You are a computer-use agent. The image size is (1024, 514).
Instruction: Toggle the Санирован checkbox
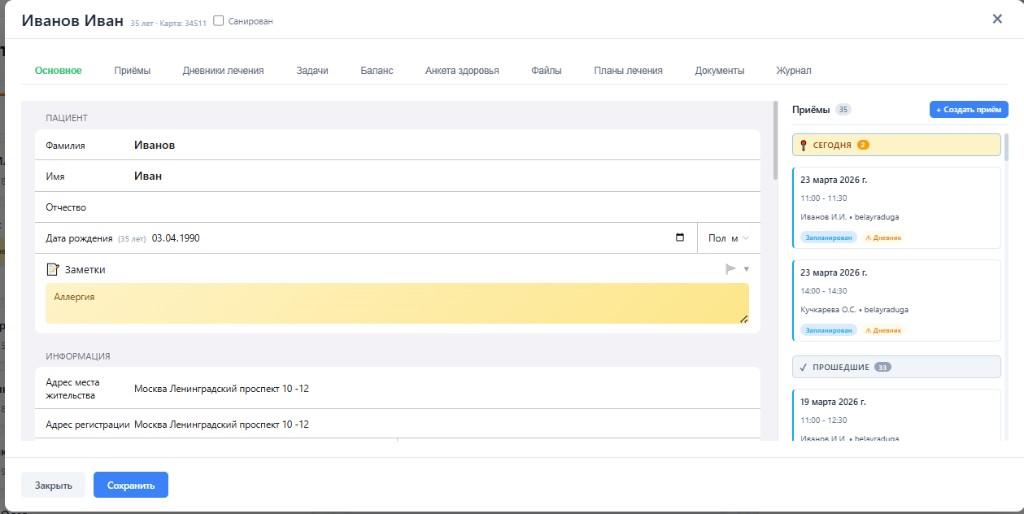click(x=219, y=20)
